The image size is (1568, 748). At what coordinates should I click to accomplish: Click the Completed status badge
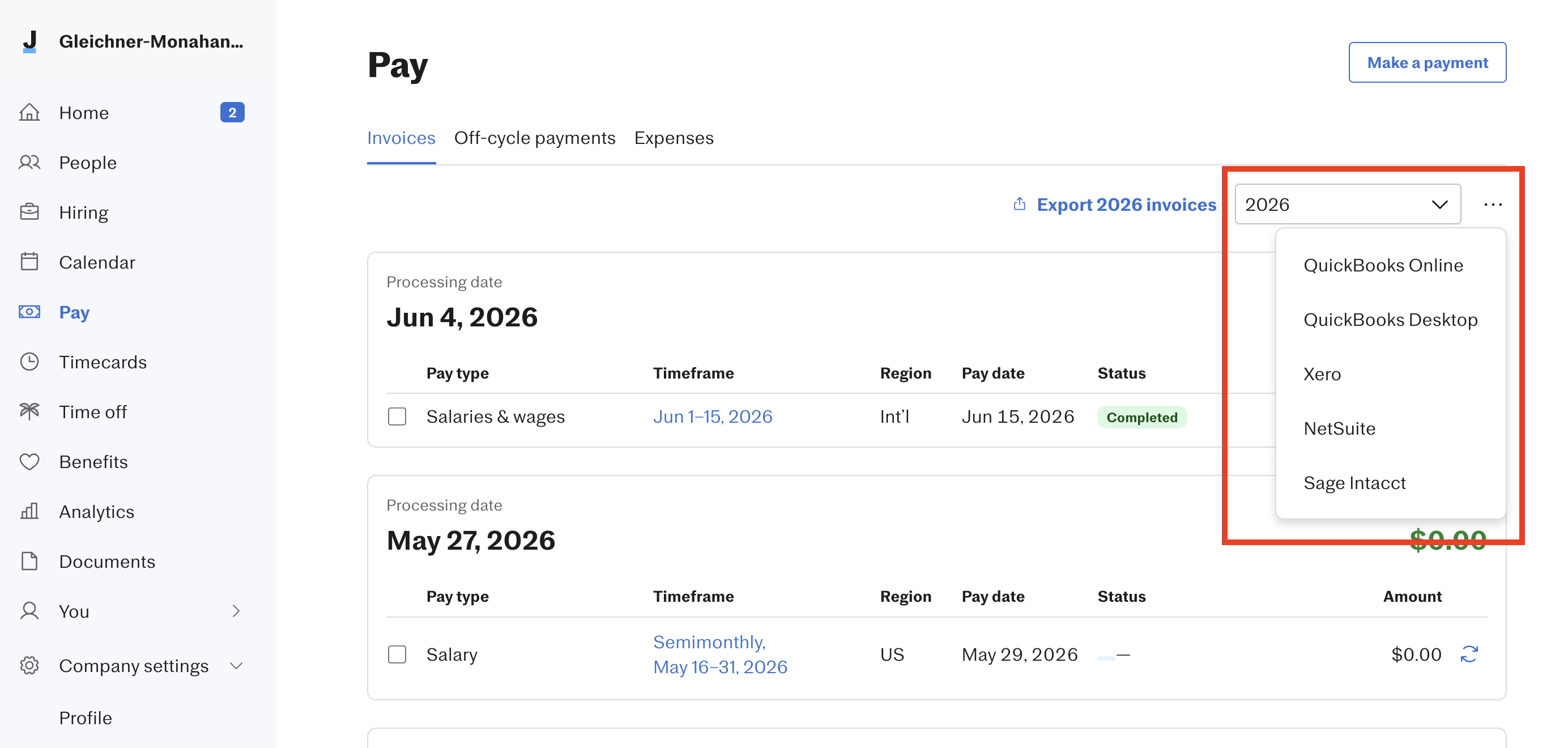click(x=1142, y=417)
